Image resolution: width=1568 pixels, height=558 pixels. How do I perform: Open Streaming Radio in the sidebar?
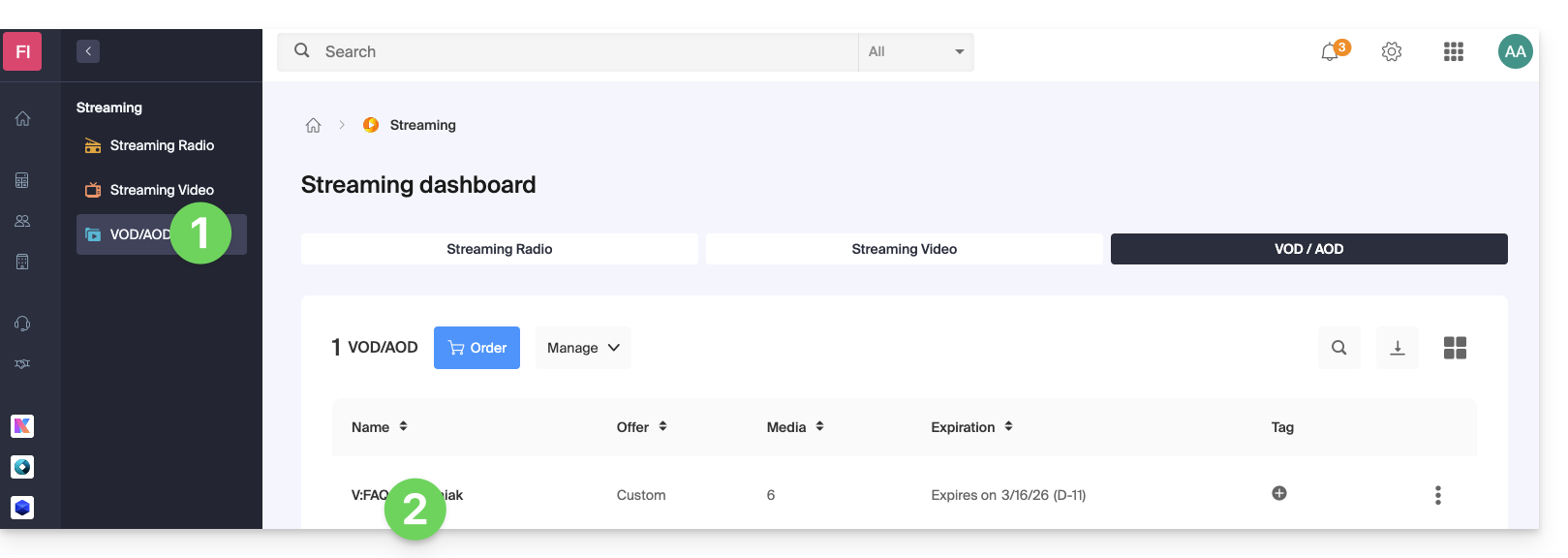[x=161, y=145]
